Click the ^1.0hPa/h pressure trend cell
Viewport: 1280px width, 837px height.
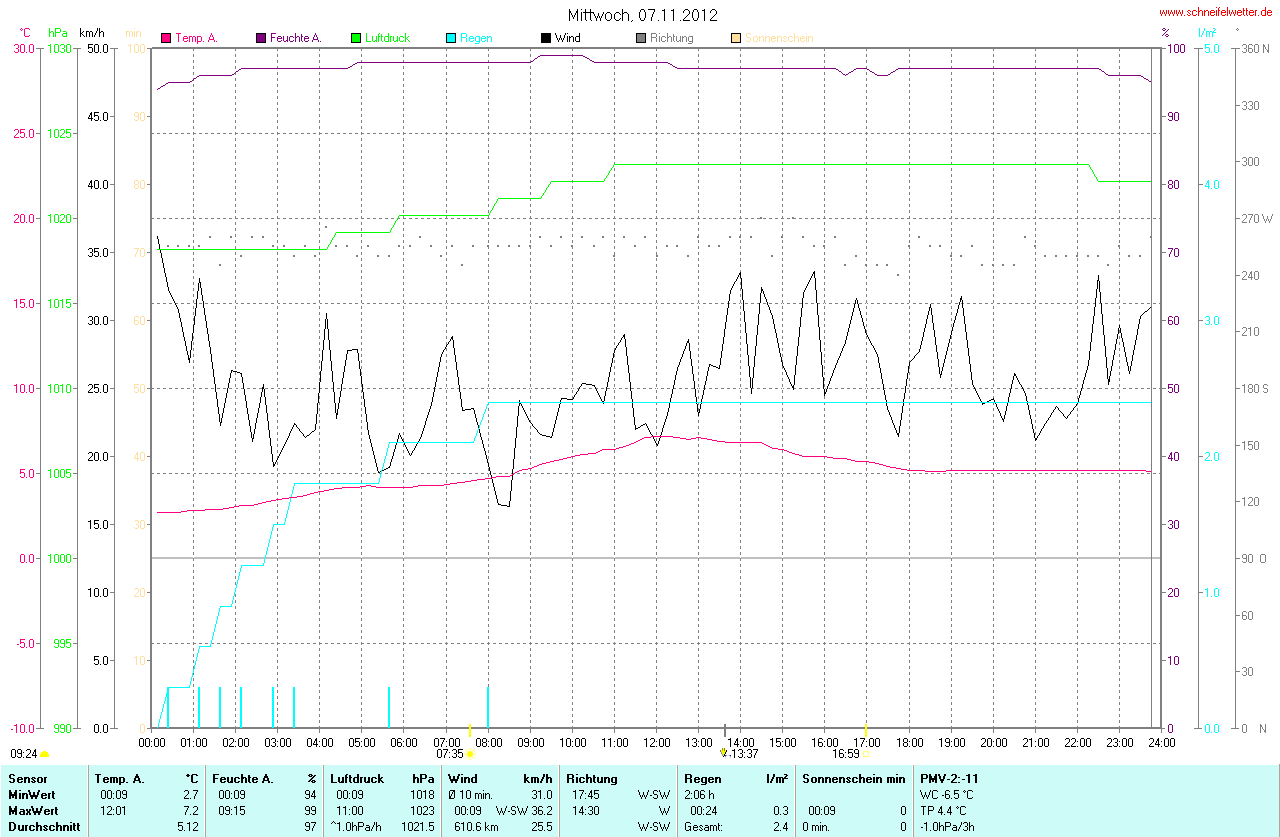(357, 827)
